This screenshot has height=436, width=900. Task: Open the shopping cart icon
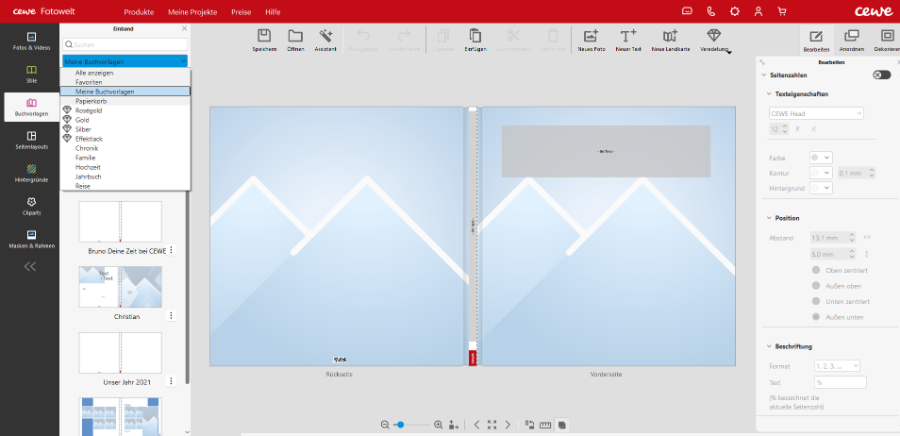point(781,11)
